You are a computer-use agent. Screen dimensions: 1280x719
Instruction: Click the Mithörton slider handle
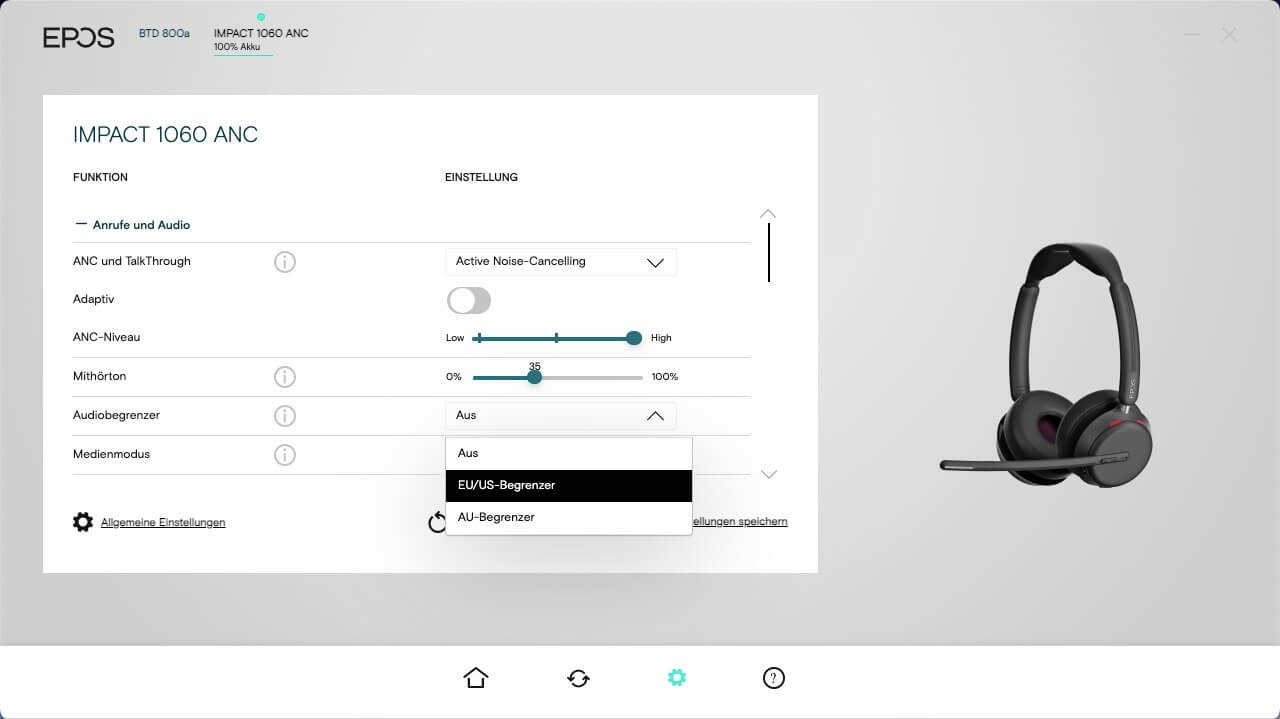[534, 377]
